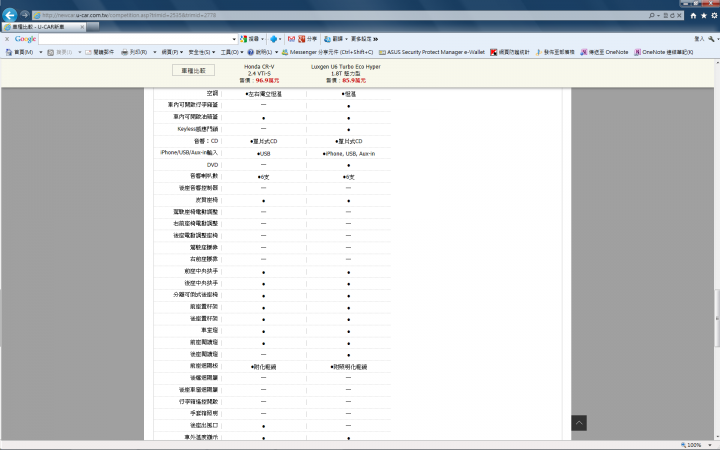Toggle Compatibility View icon in address bar
The image size is (720, 450).
pyautogui.click(x=665, y=15)
